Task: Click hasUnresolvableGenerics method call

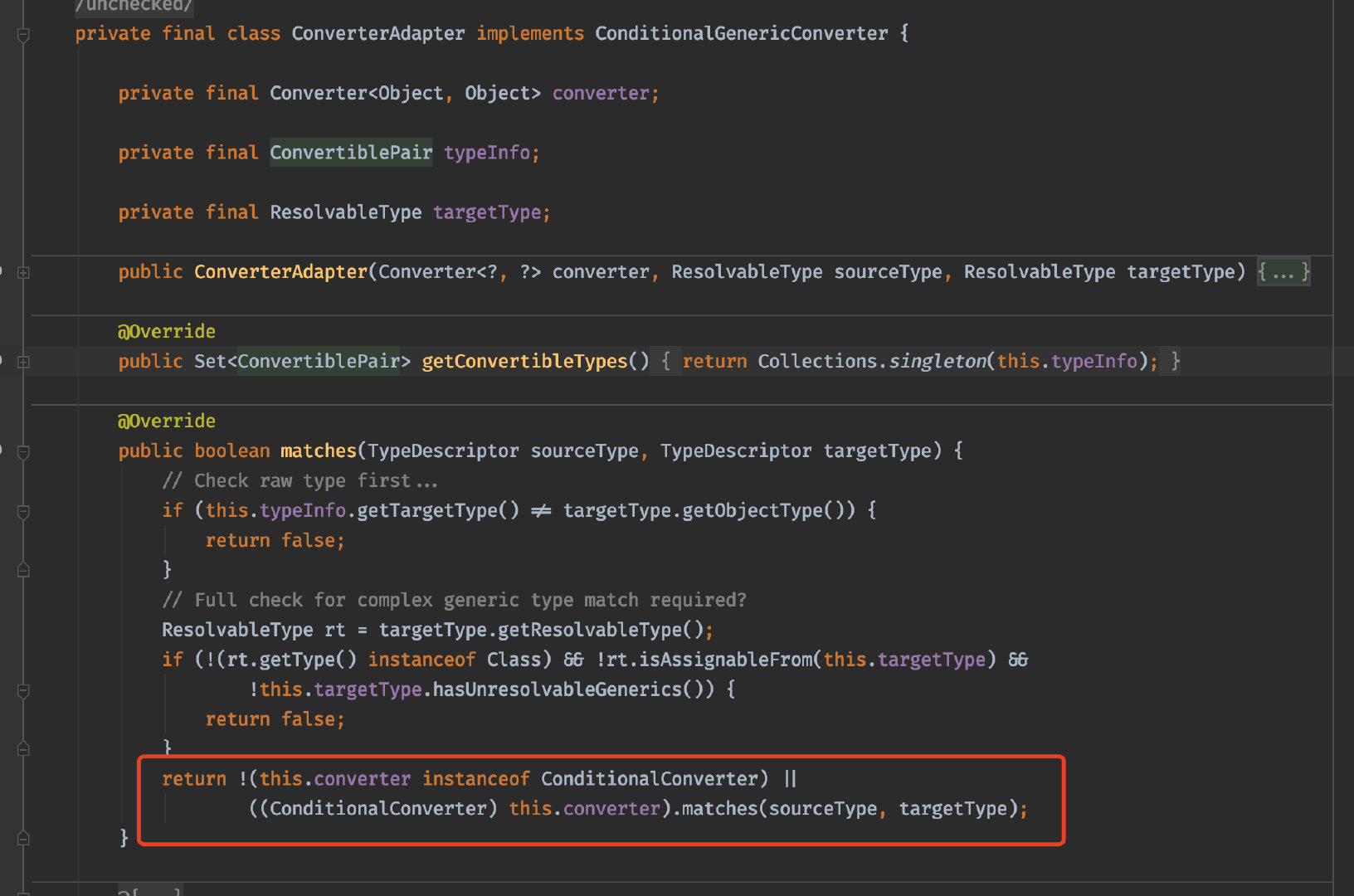Action: 557,689
